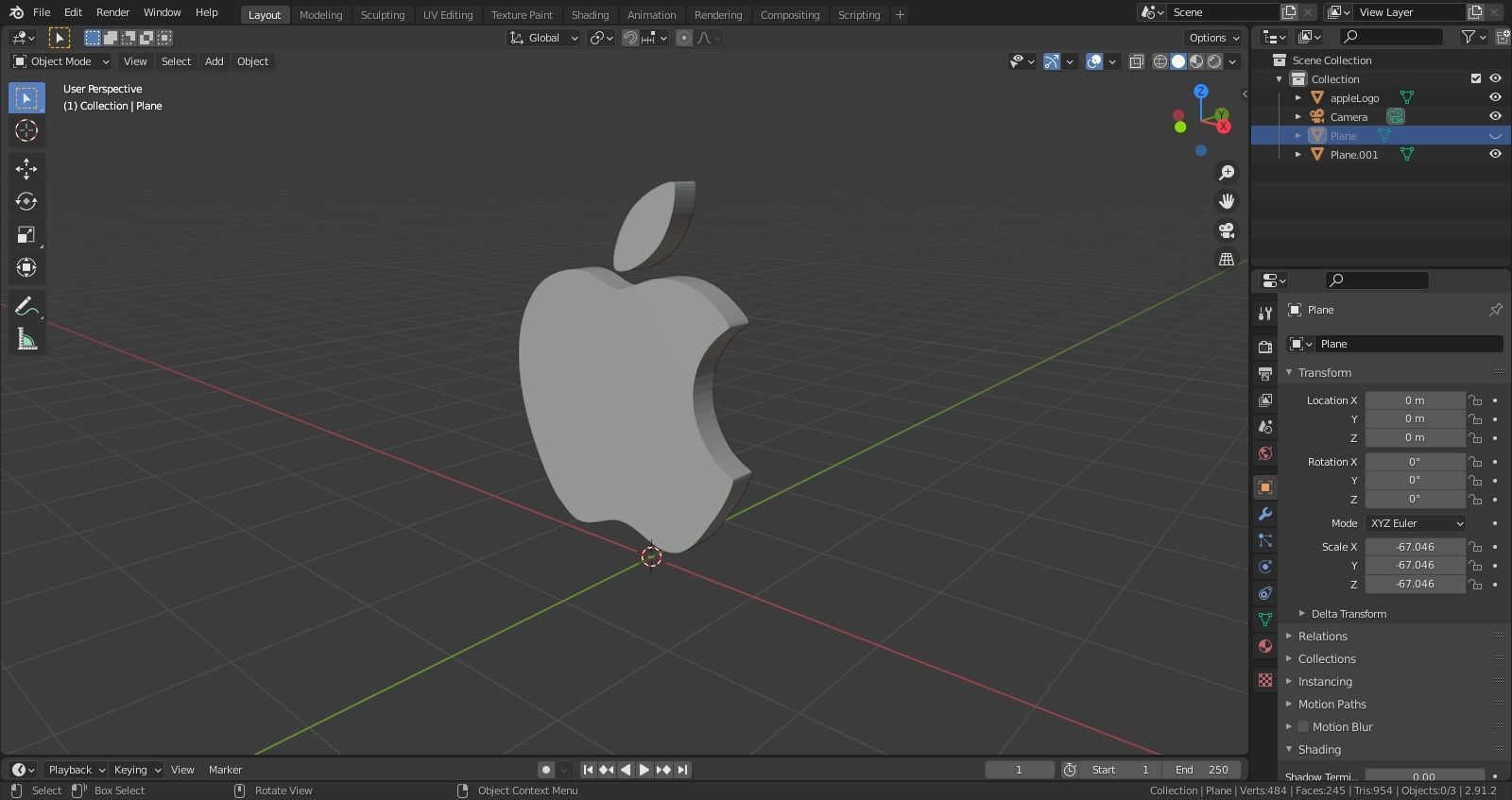1512x800 pixels.
Task: Jump to start frame button
Action: coord(588,770)
